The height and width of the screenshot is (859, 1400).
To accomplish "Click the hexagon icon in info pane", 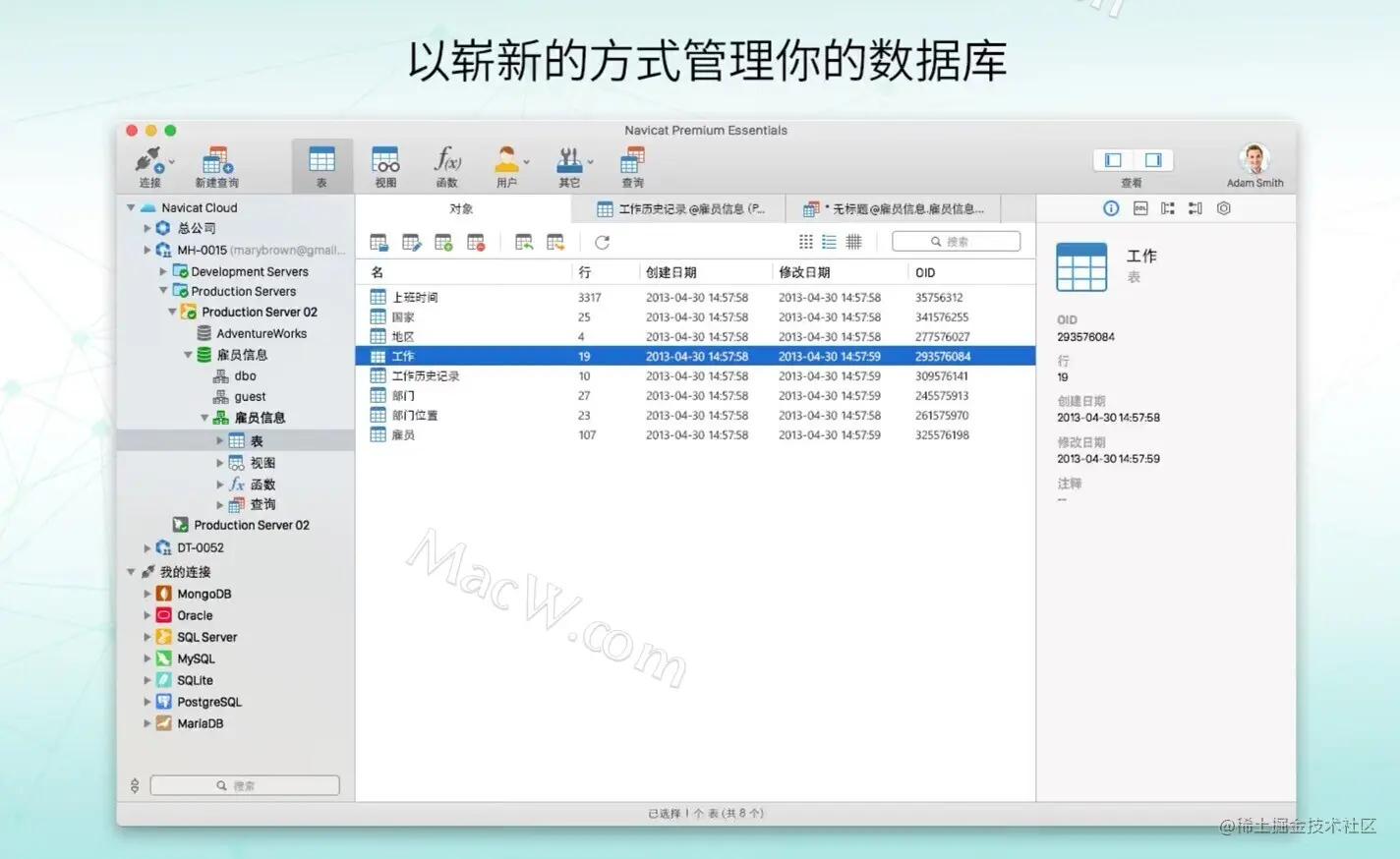I will [1224, 208].
